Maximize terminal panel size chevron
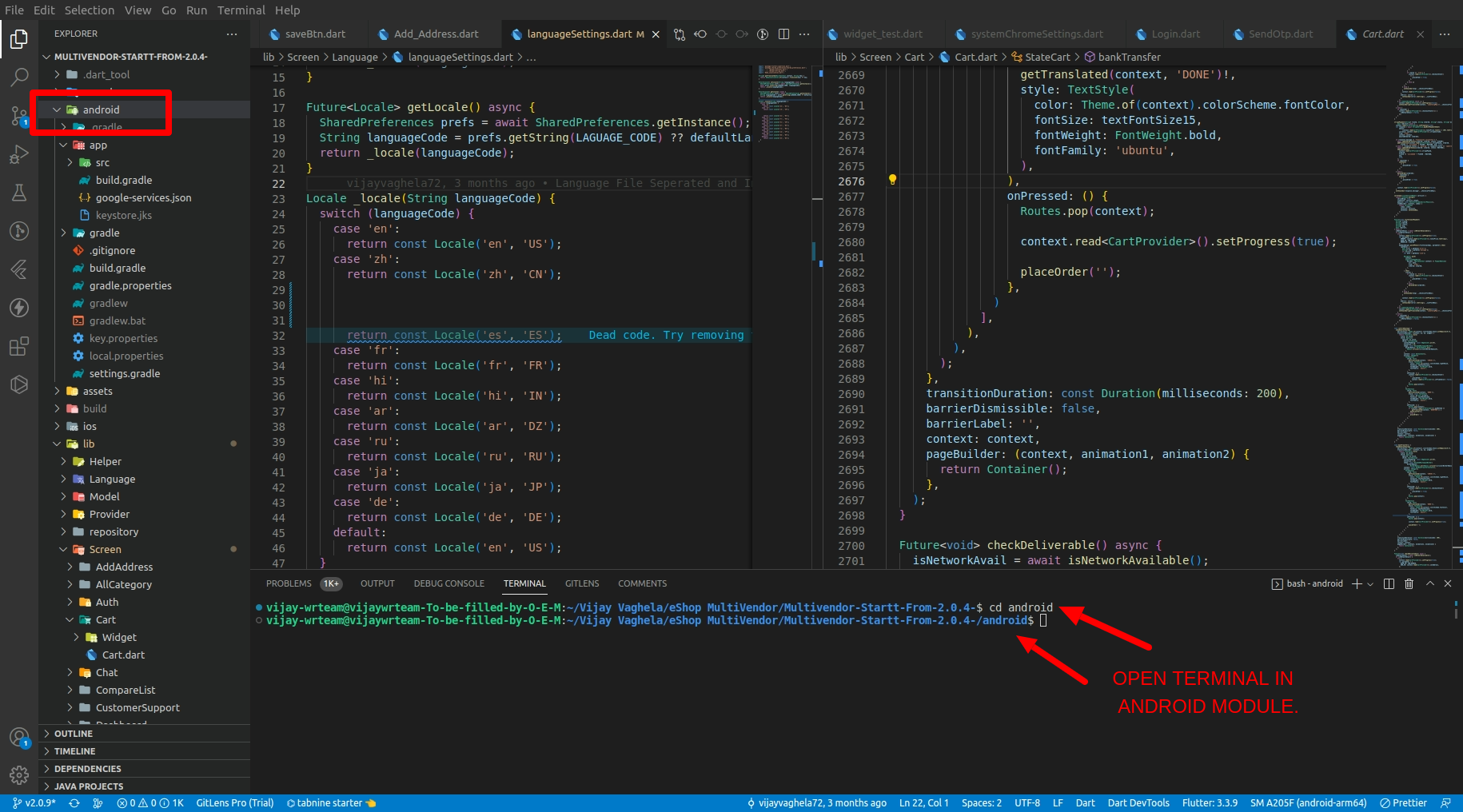1463x812 pixels. click(x=1430, y=584)
